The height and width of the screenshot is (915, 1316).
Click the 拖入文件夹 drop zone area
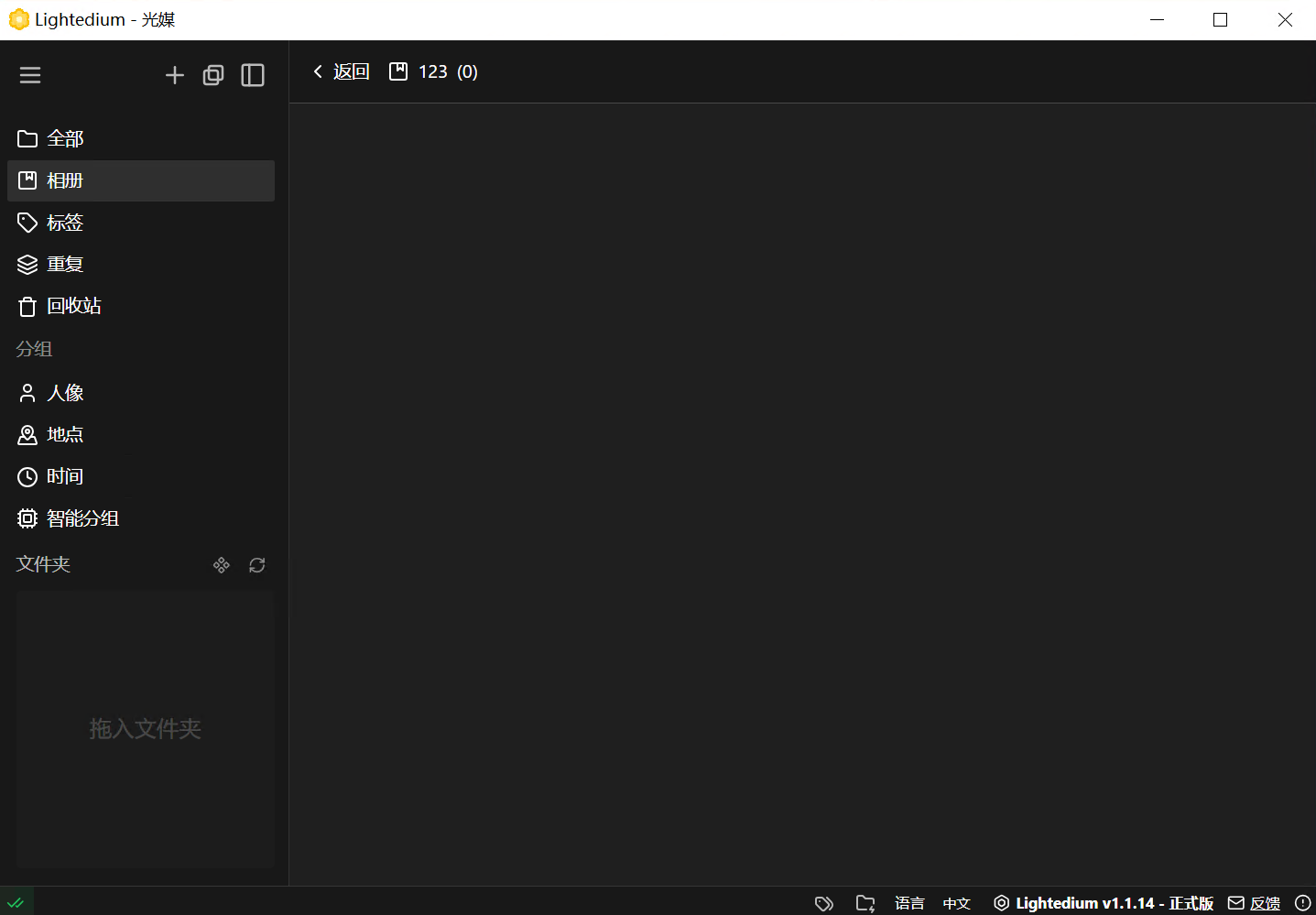point(145,728)
